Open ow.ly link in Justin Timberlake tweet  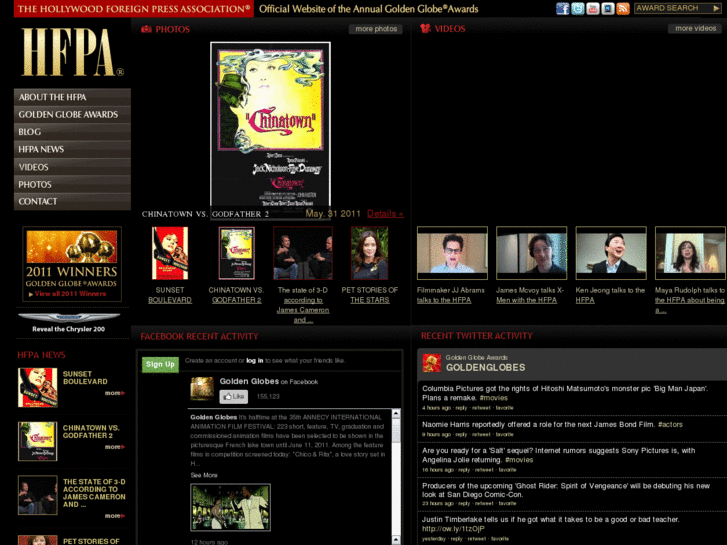pyautogui.click(x=453, y=529)
